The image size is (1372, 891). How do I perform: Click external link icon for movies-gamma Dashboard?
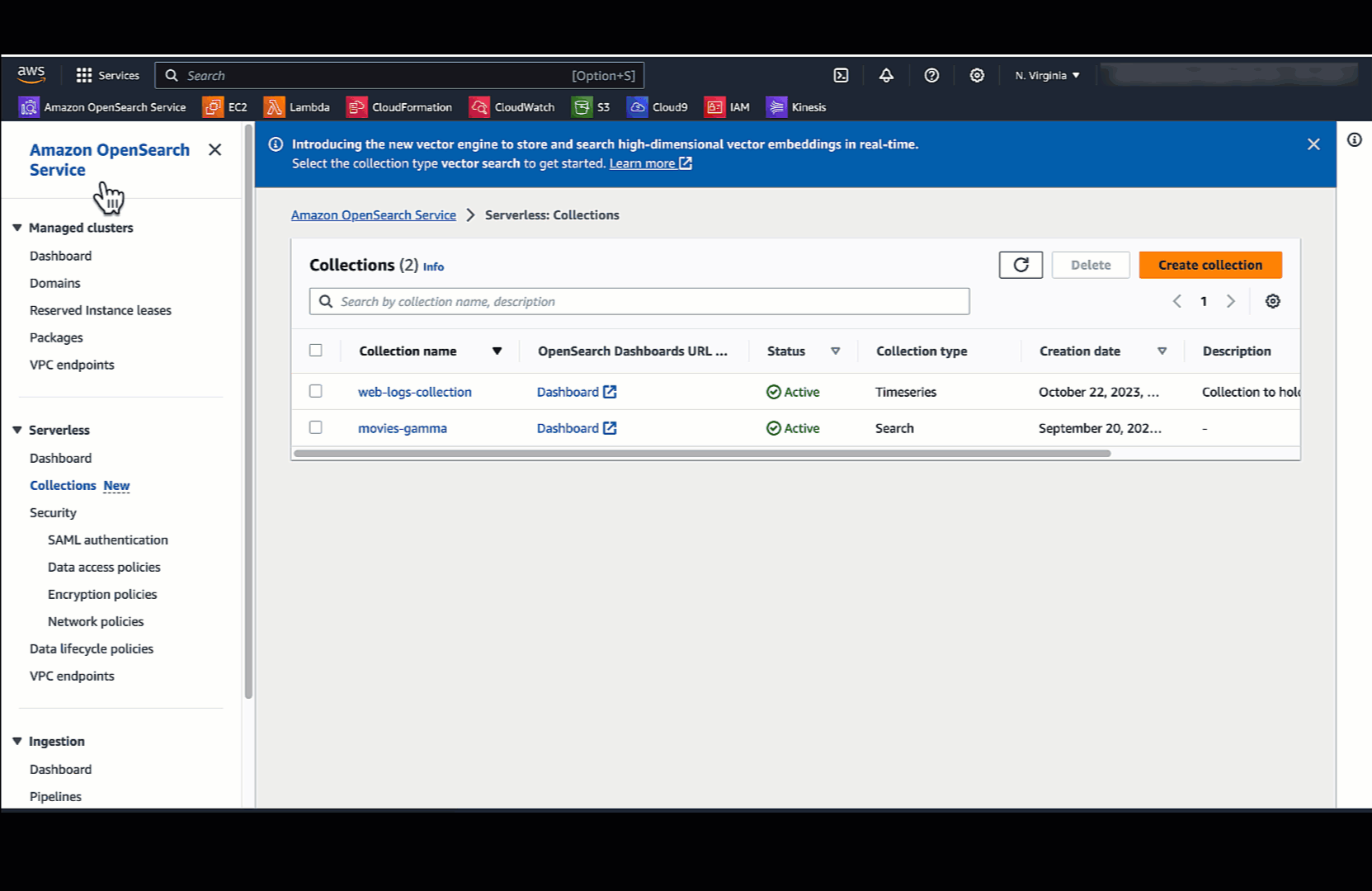[610, 428]
